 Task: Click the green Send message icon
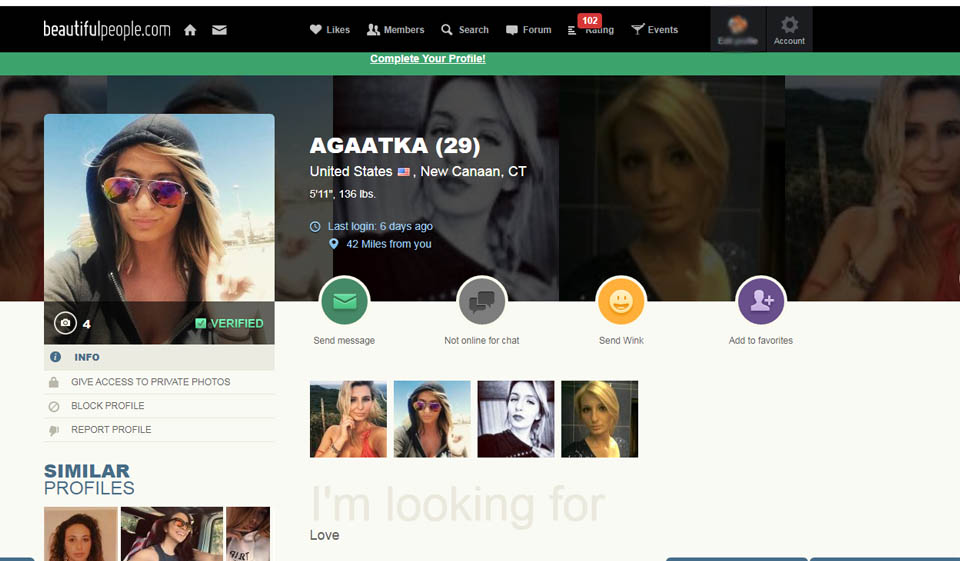(344, 301)
